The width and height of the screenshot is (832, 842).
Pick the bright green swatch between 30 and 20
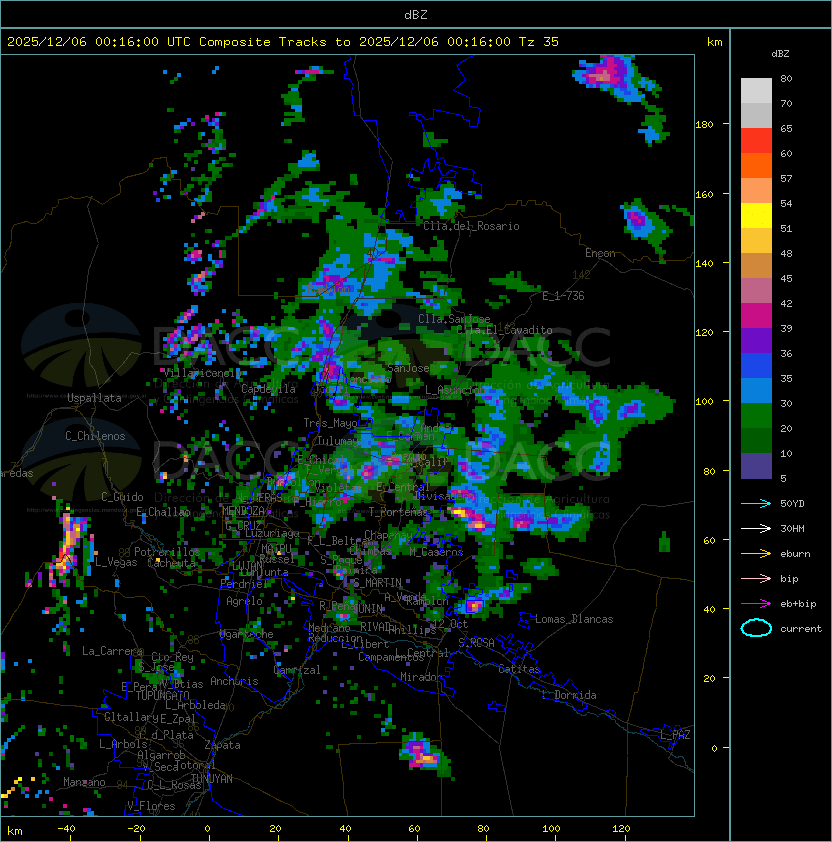click(756, 416)
